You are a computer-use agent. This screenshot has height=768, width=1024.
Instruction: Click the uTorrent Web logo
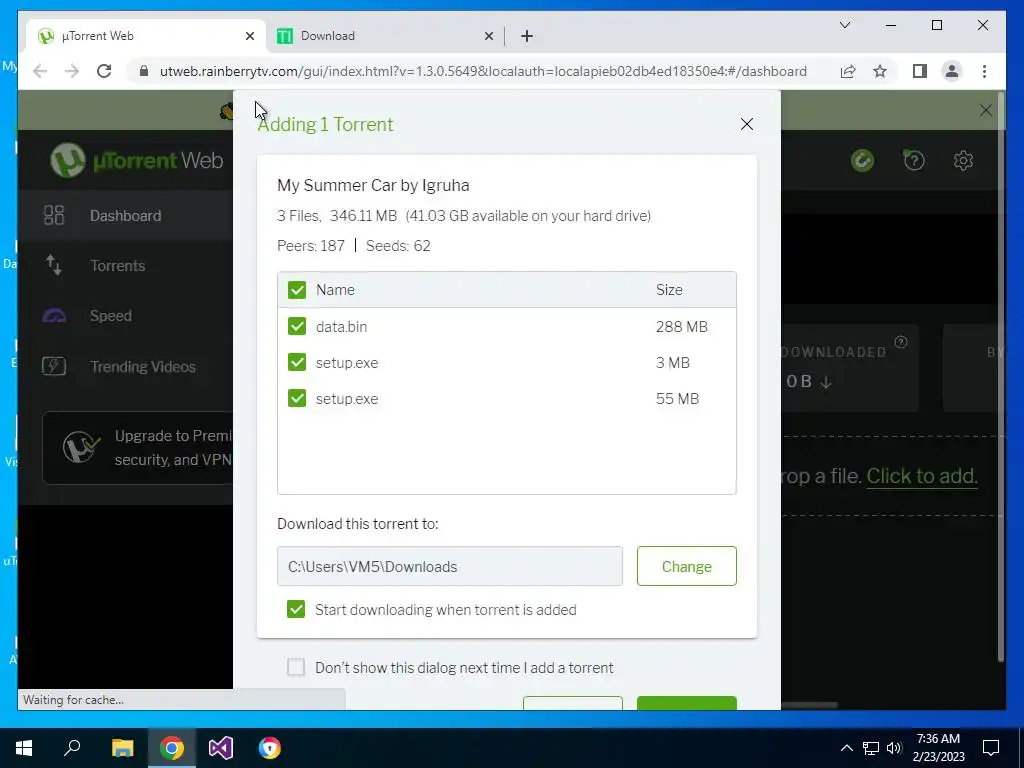click(x=137, y=160)
